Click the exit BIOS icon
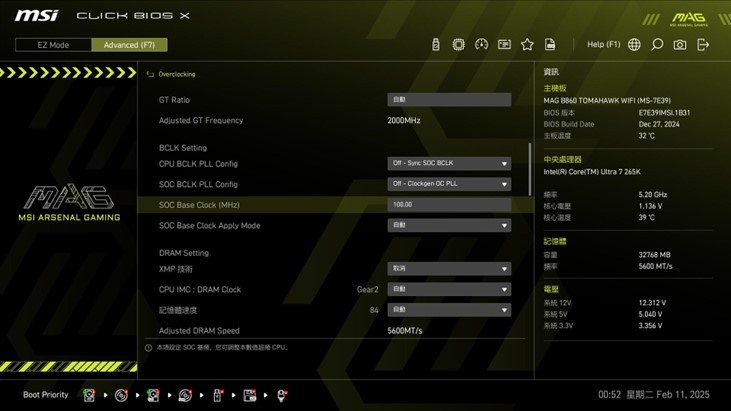The image size is (731, 411). tap(703, 45)
